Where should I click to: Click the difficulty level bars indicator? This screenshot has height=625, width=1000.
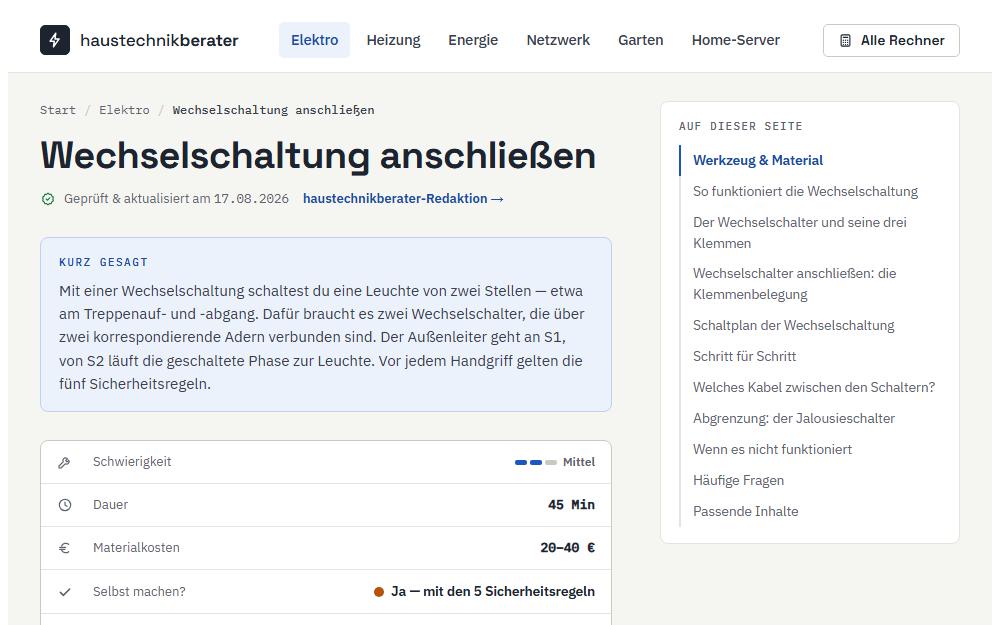(x=536, y=462)
